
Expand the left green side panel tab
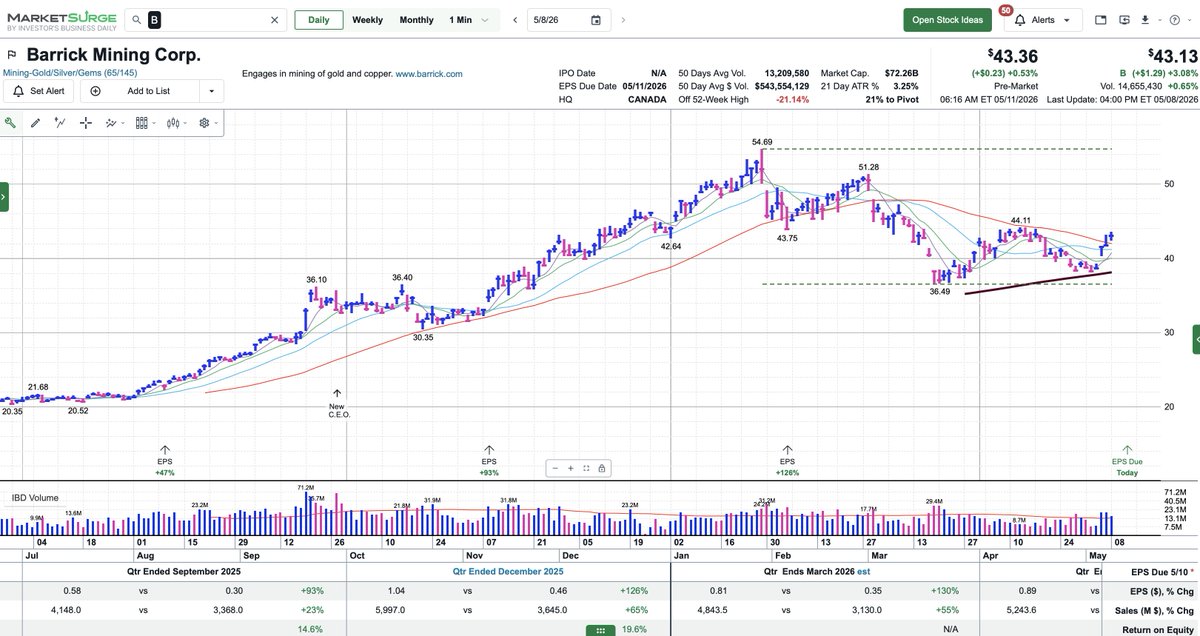point(4,197)
